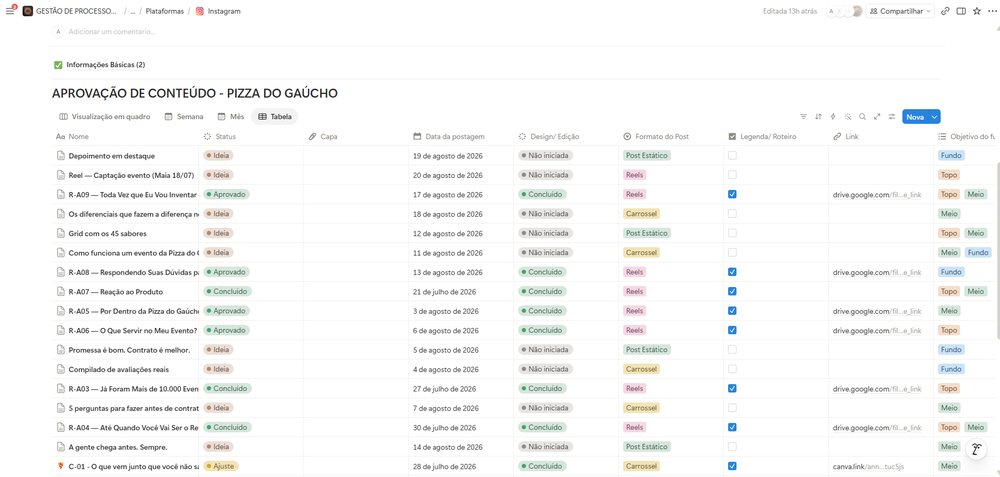Check Legenda/Roteiro for Compilado de avaliações reais
The width and height of the screenshot is (1000, 477).
(732, 369)
